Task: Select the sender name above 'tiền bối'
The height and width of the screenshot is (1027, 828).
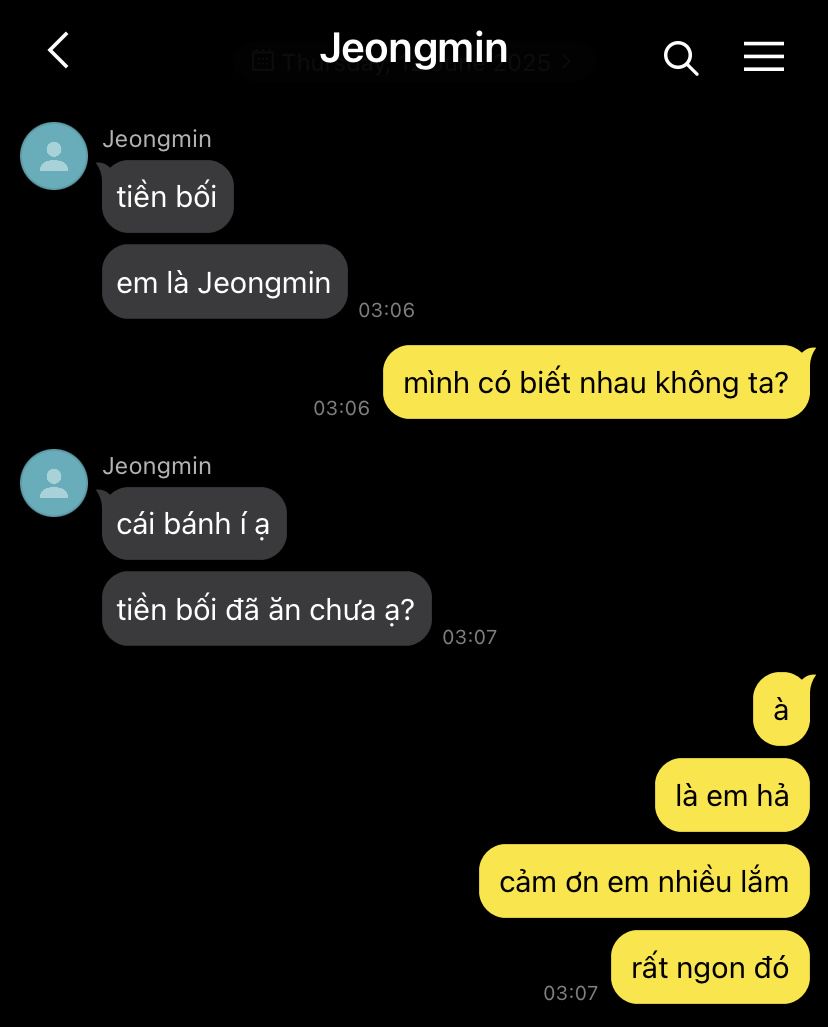Action: point(157,139)
